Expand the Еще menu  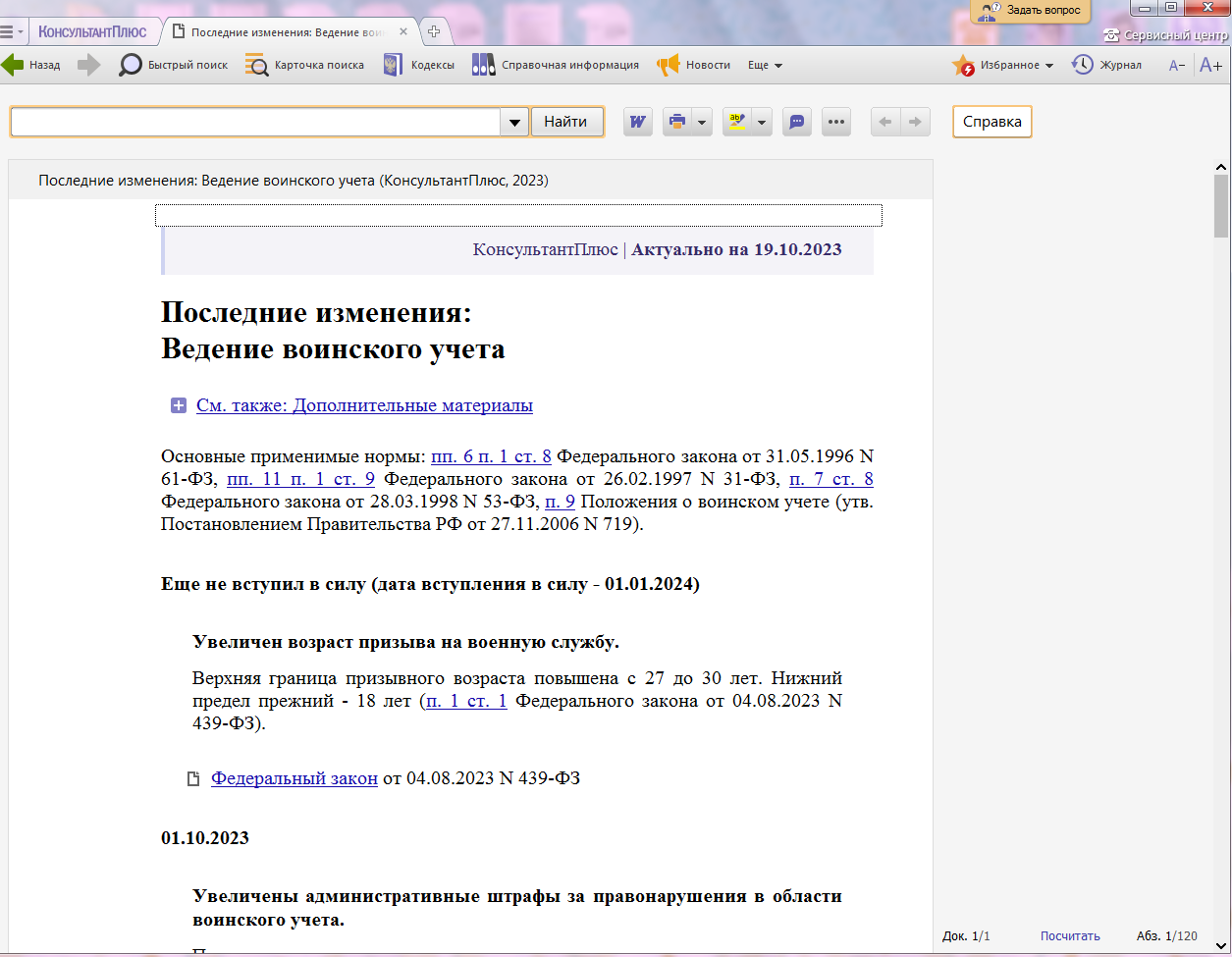765,65
